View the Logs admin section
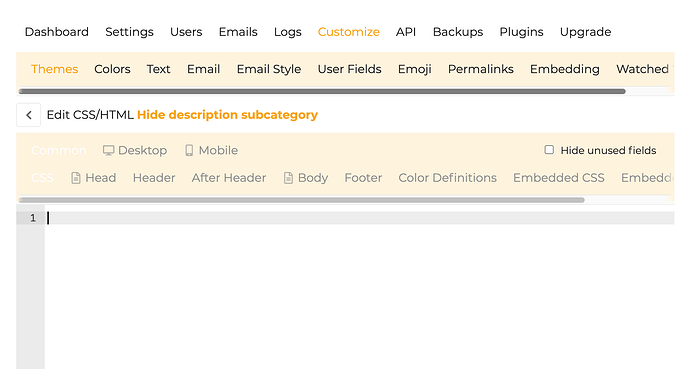The width and height of the screenshot is (690, 369). tap(288, 32)
